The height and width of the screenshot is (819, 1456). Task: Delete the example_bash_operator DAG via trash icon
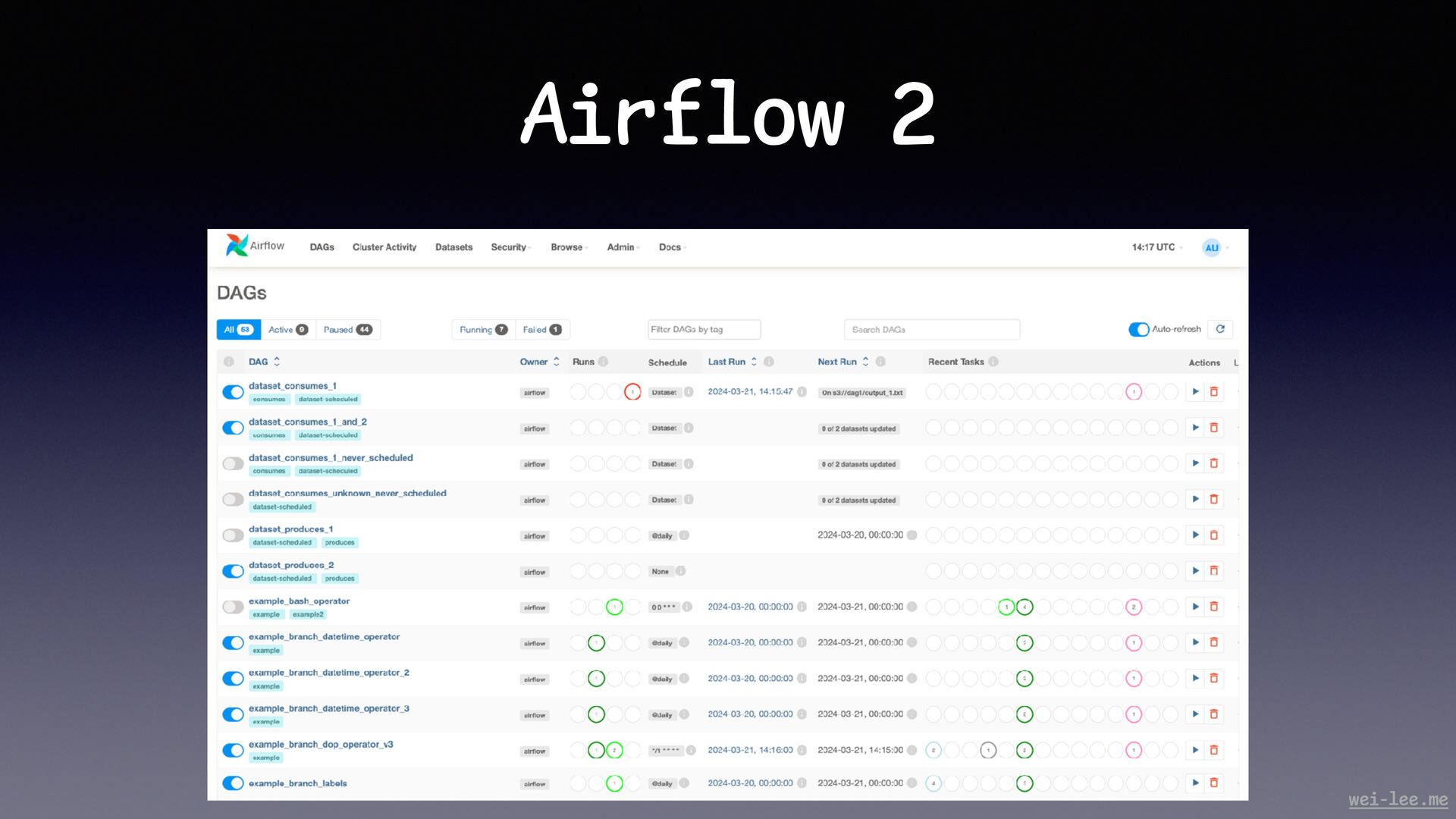(x=1213, y=607)
